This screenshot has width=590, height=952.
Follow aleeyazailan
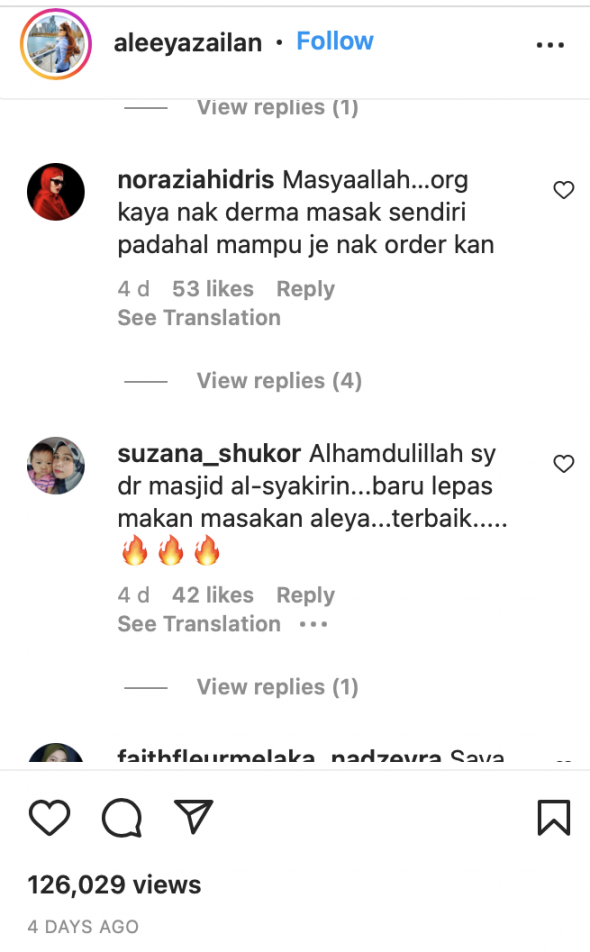334,41
